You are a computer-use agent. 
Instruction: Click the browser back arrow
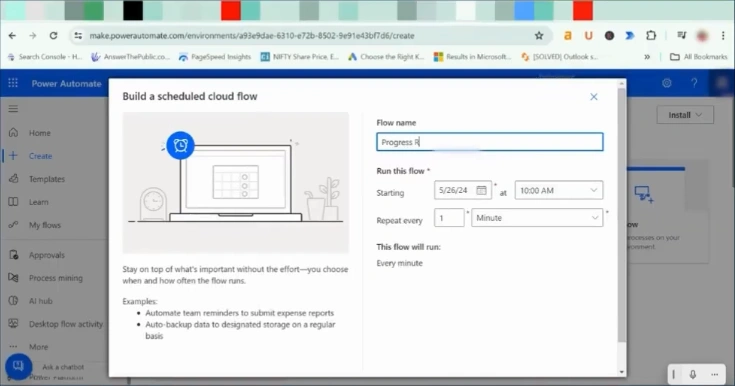[x=12, y=36]
